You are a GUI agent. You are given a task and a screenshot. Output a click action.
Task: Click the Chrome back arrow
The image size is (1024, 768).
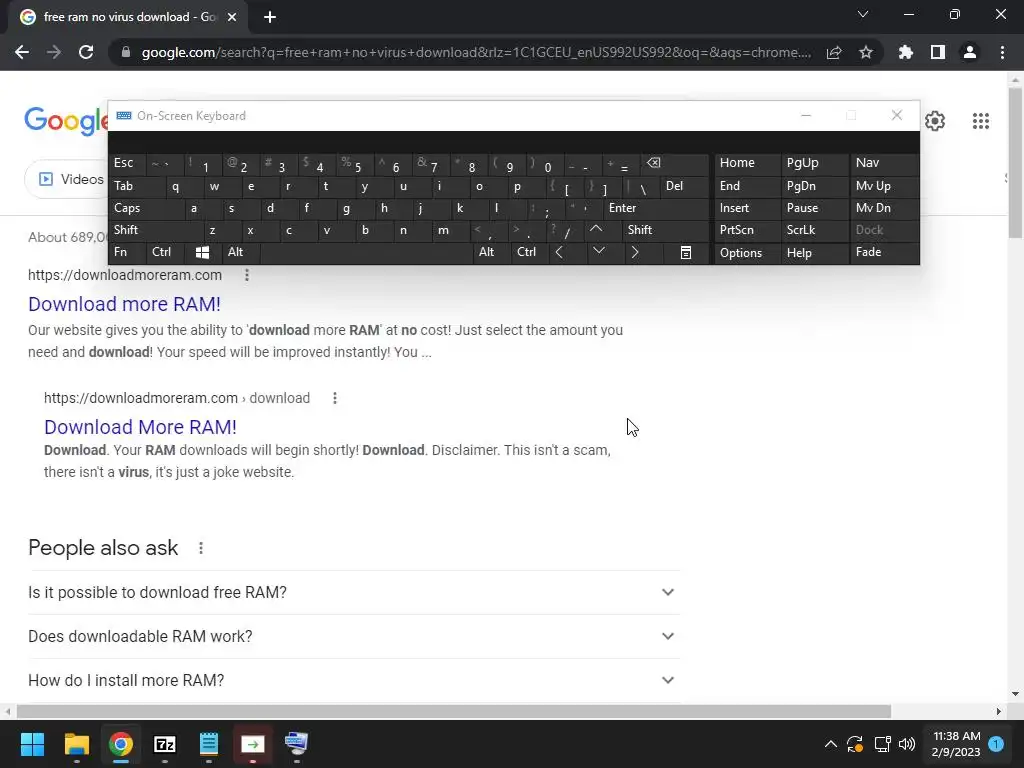click(x=22, y=52)
